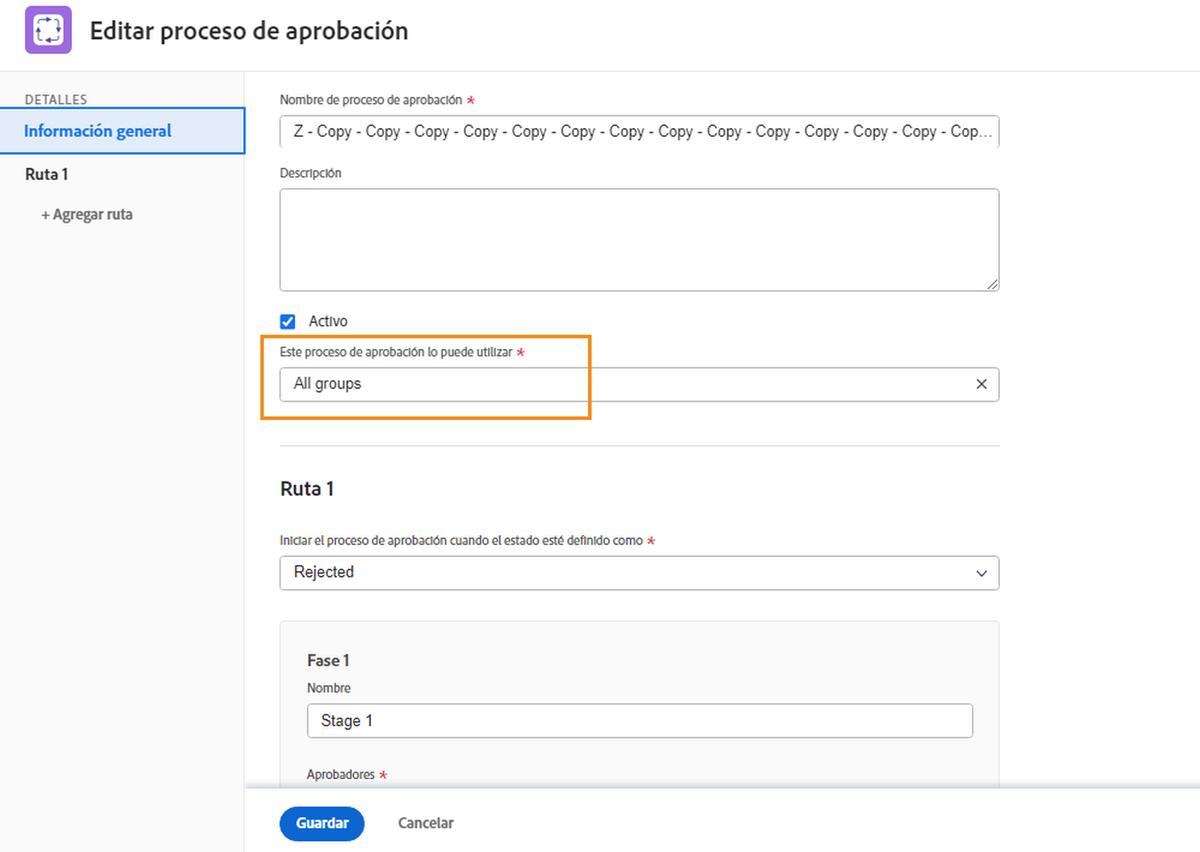This screenshot has width=1200, height=852.
Task: Save changes with the "Guardar" button
Action: pos(321,823)
